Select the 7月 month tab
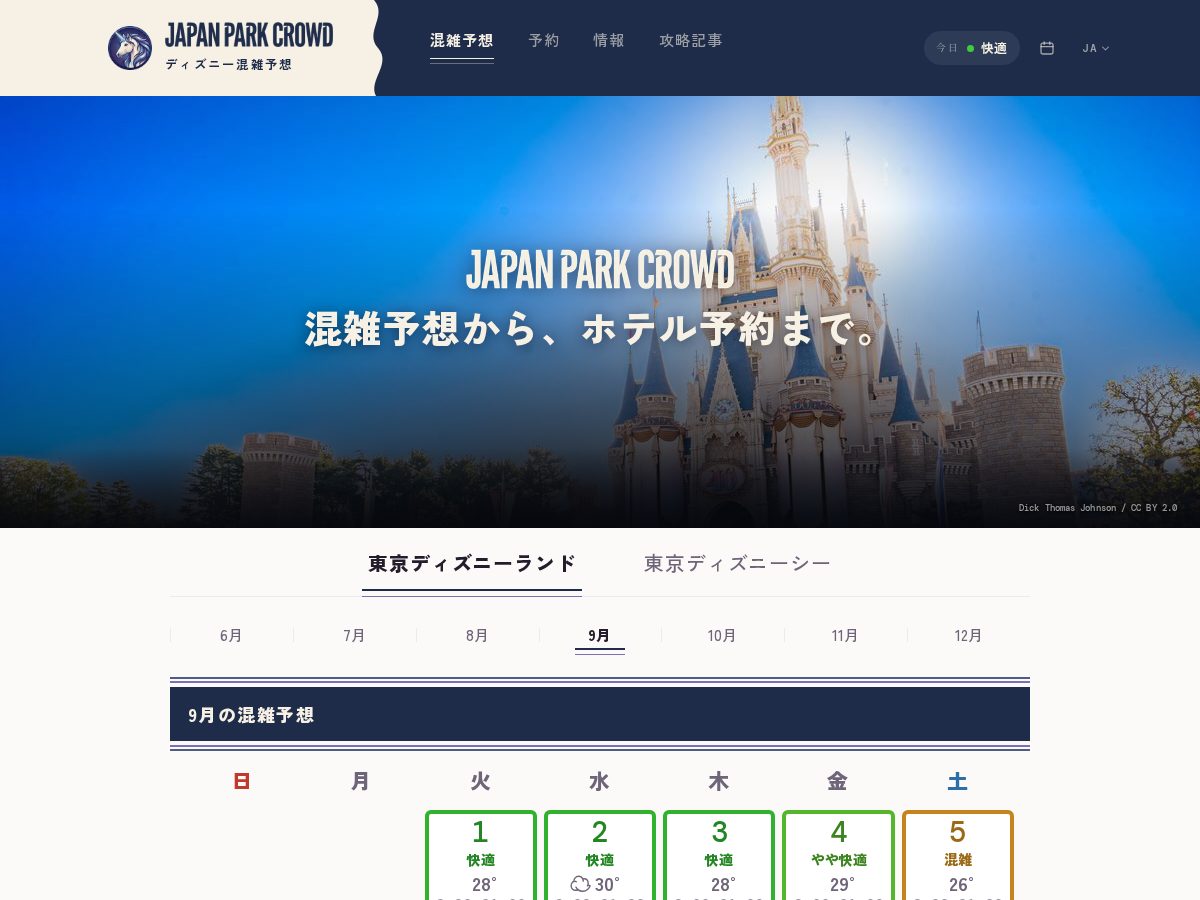The image size is (1200, 900). pyautogui.click(x=354, y=636)
